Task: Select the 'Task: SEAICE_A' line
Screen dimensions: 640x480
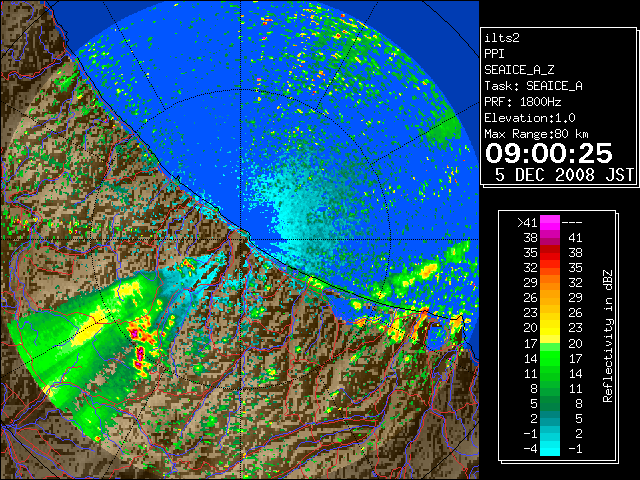Action: (x=533, y=86)
